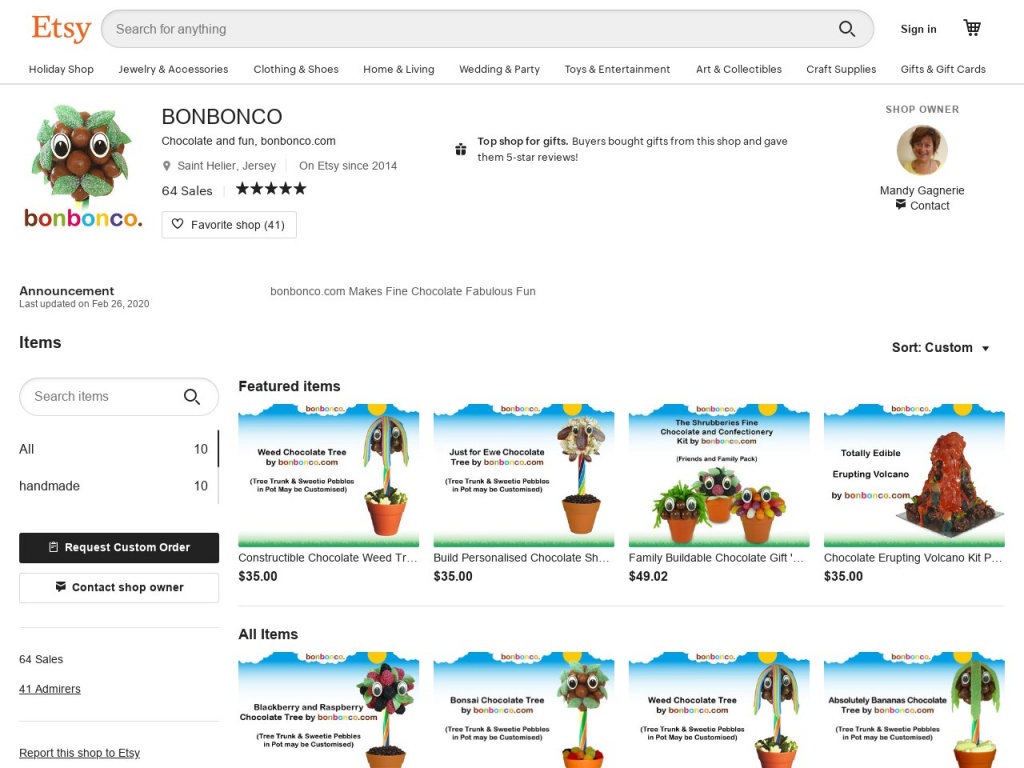Click the five-star rating icons
The width and height of the screenshot is (1024, 768).
click(270, 189)
